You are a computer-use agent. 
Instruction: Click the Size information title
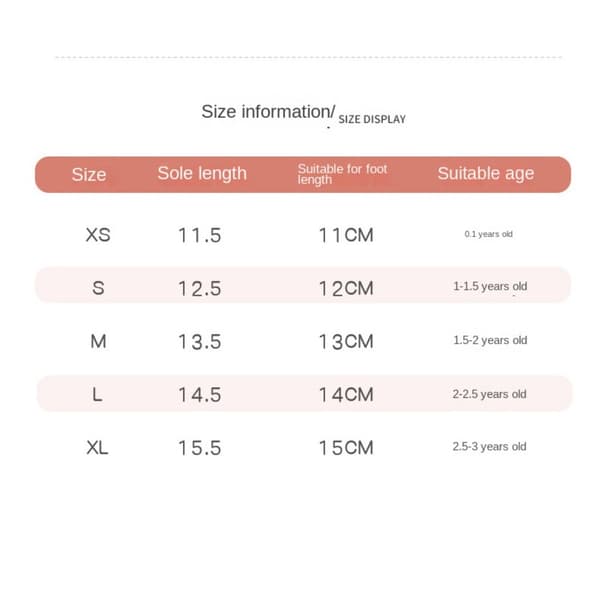(x=268, y=112)
